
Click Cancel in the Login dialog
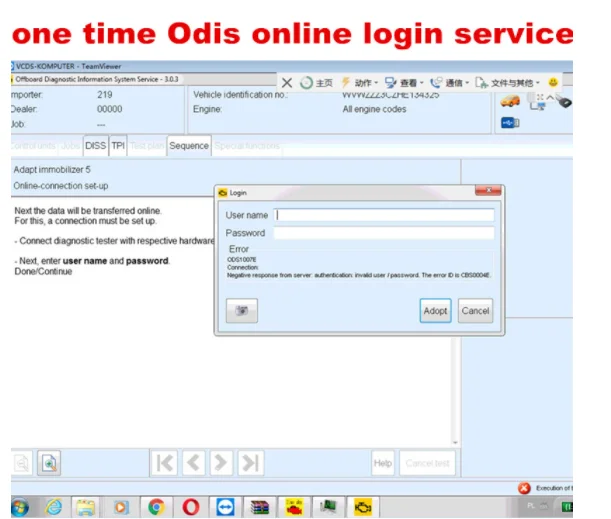coord(475,311)
